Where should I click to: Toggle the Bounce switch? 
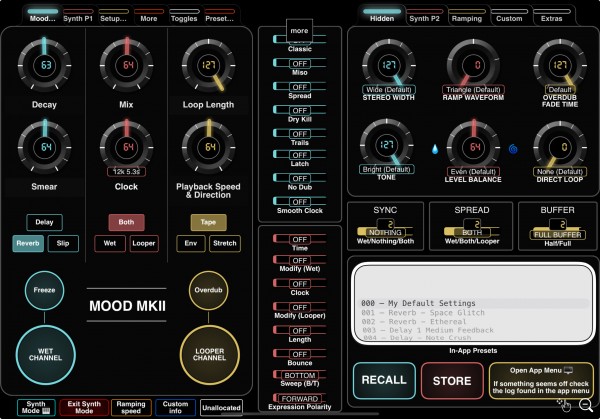coord(300,354)
